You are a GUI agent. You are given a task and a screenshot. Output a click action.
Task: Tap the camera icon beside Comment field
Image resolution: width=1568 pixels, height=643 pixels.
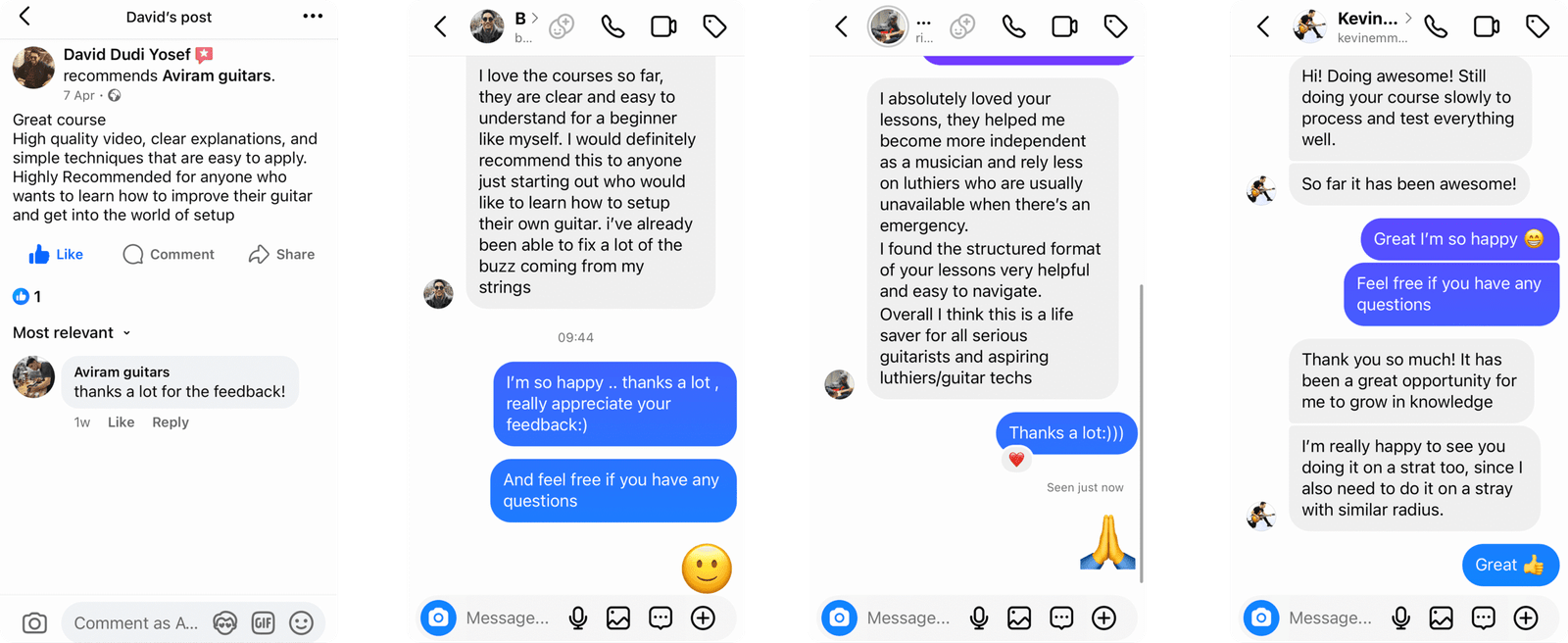pyautogui.click(x=34, y=623)
